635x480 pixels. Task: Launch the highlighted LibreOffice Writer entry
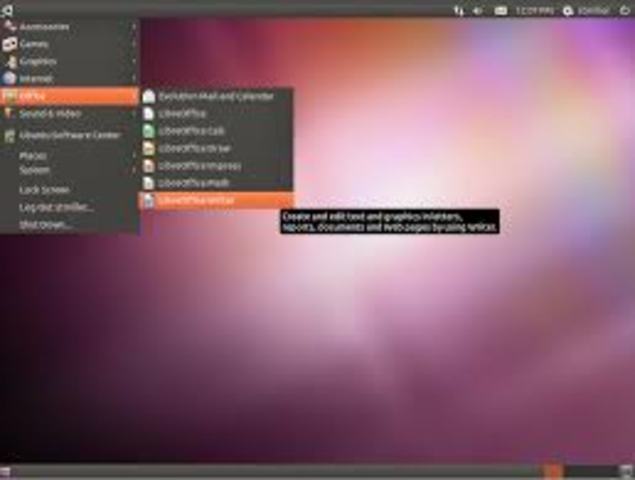pos(216,201)
